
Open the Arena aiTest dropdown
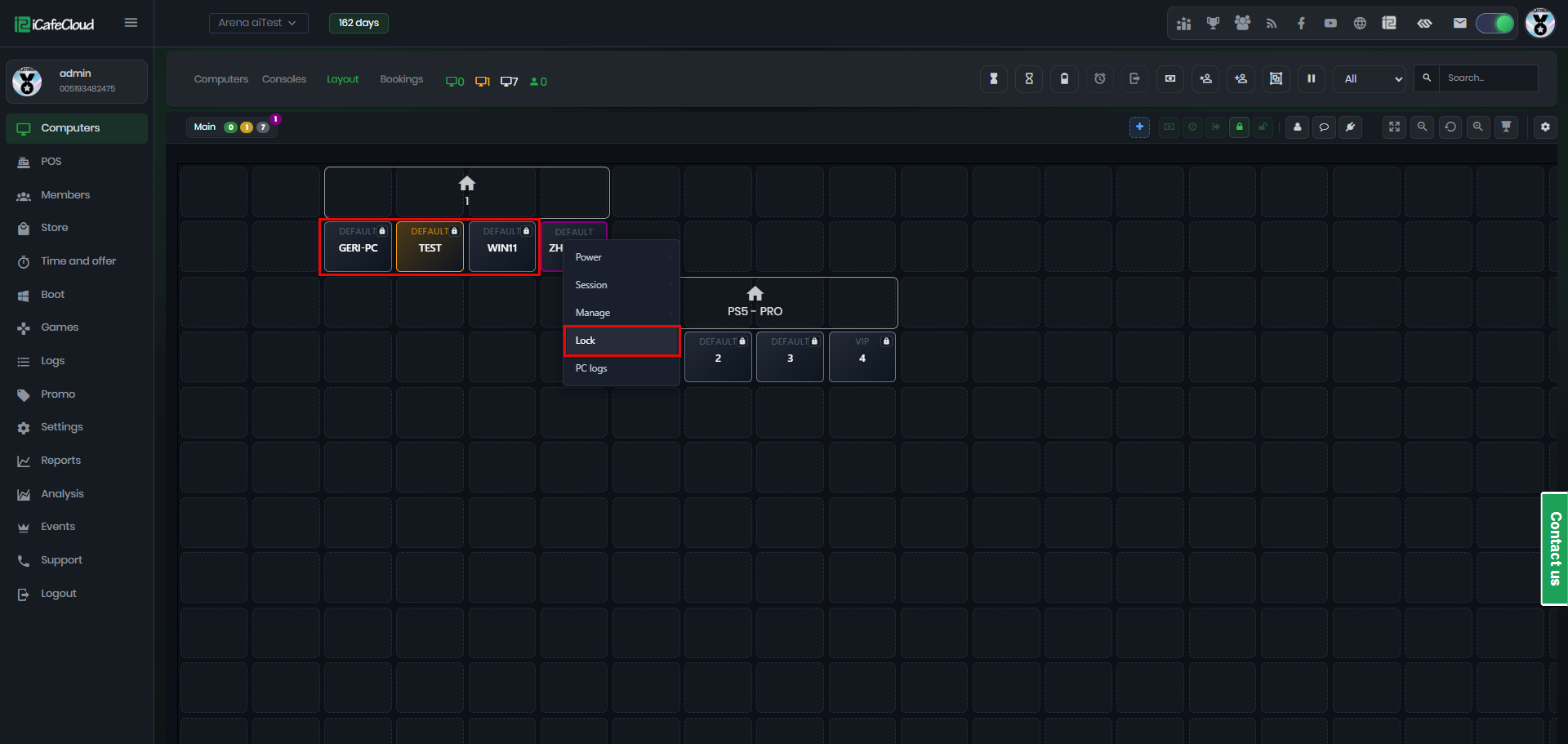(258, 23)
